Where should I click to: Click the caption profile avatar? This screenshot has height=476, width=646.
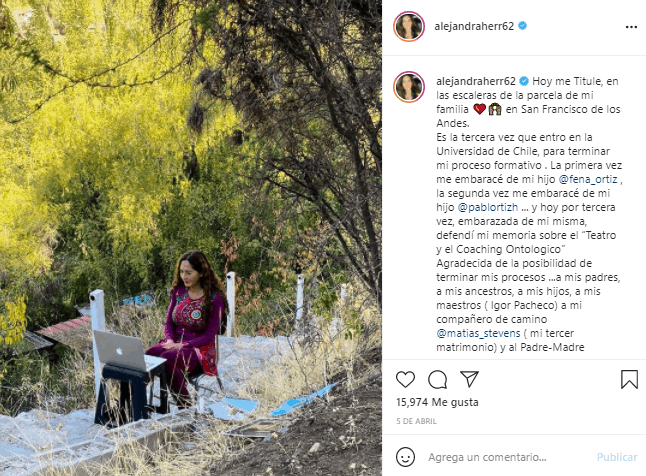click(409, 87)
